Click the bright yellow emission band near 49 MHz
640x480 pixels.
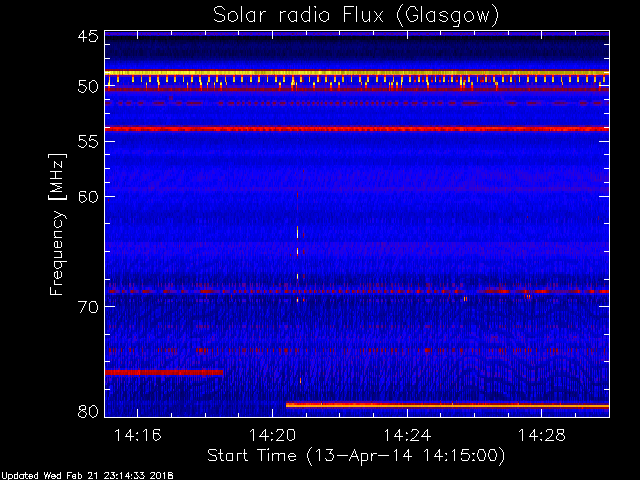tap(357, 73)
